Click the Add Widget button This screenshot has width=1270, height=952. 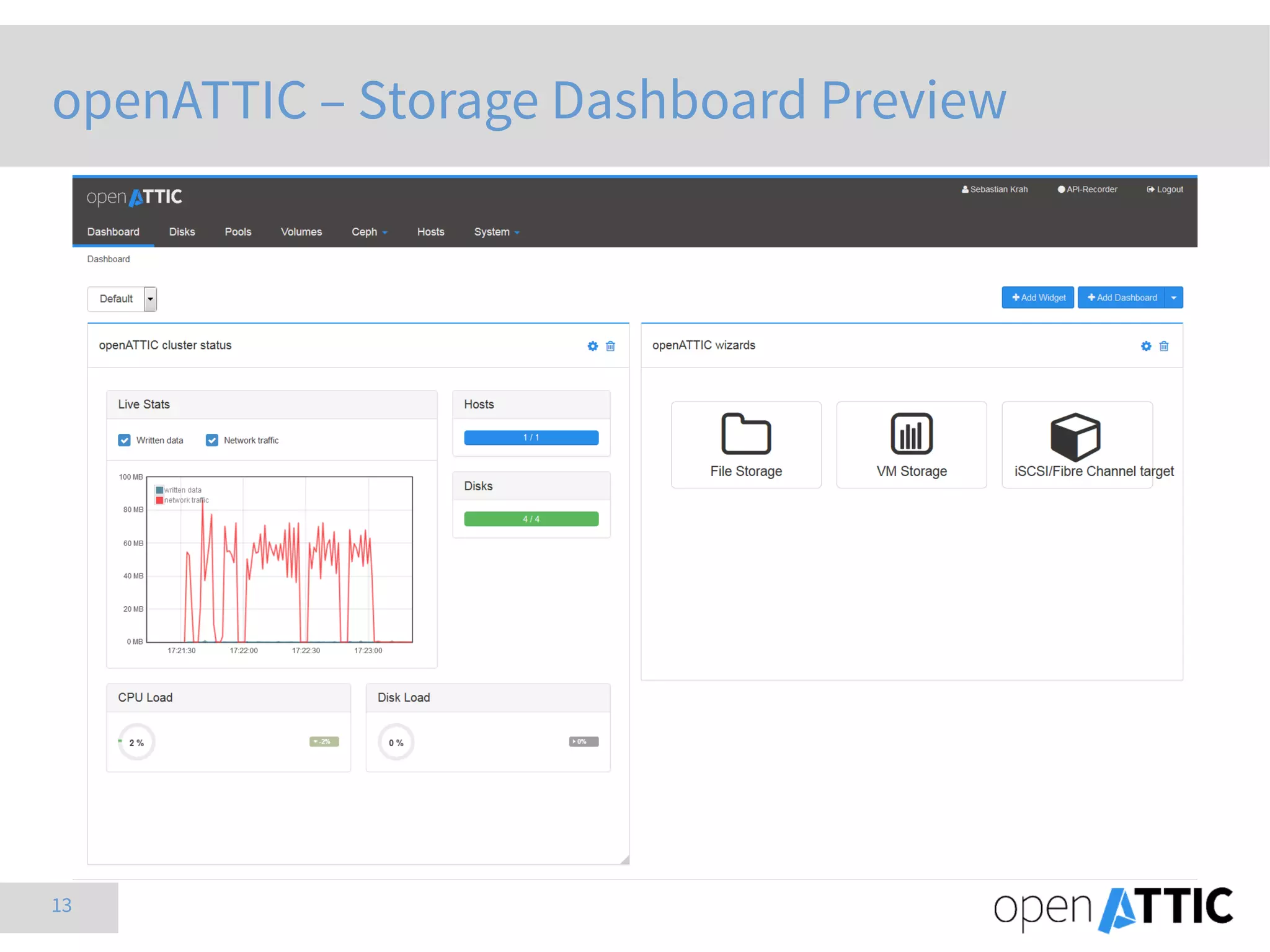[1037, 297]
